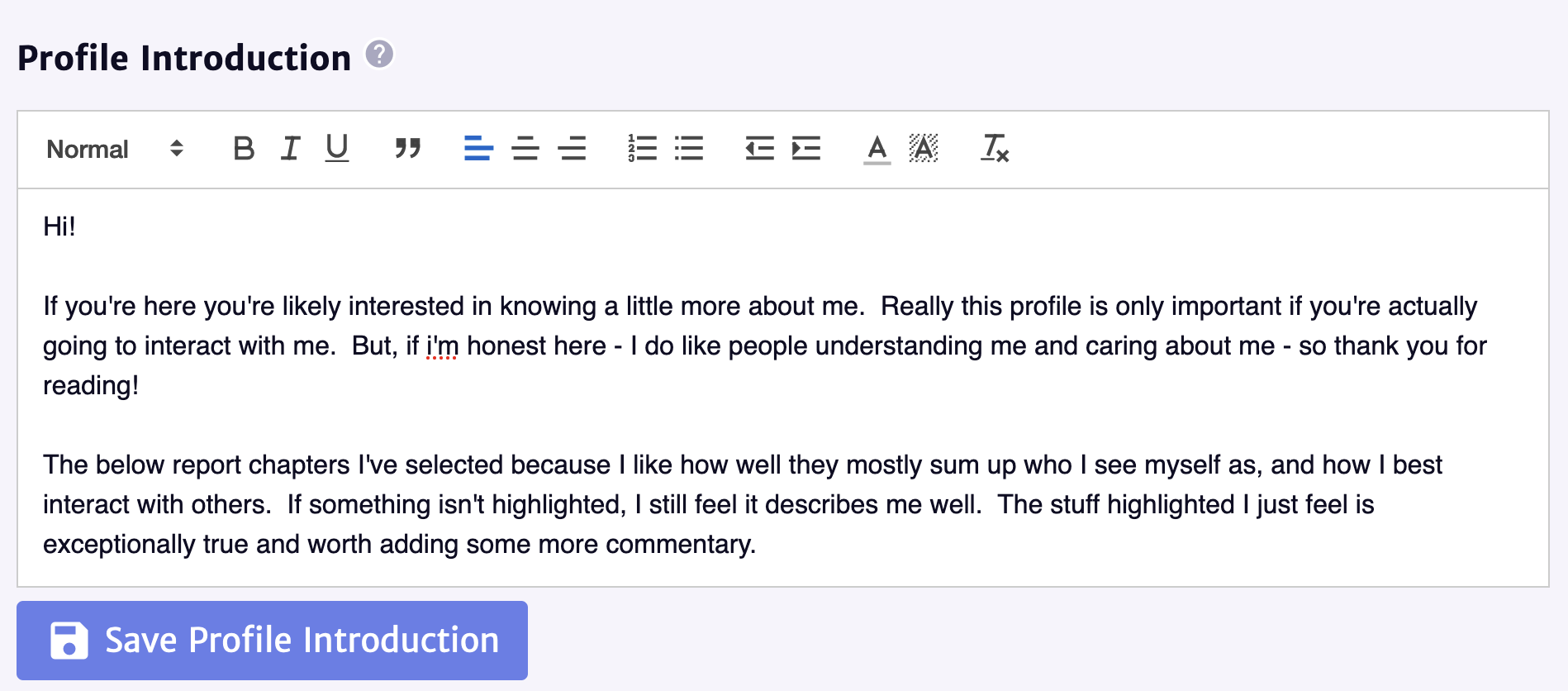
Task: Center align the text
Action: (525, 149)
